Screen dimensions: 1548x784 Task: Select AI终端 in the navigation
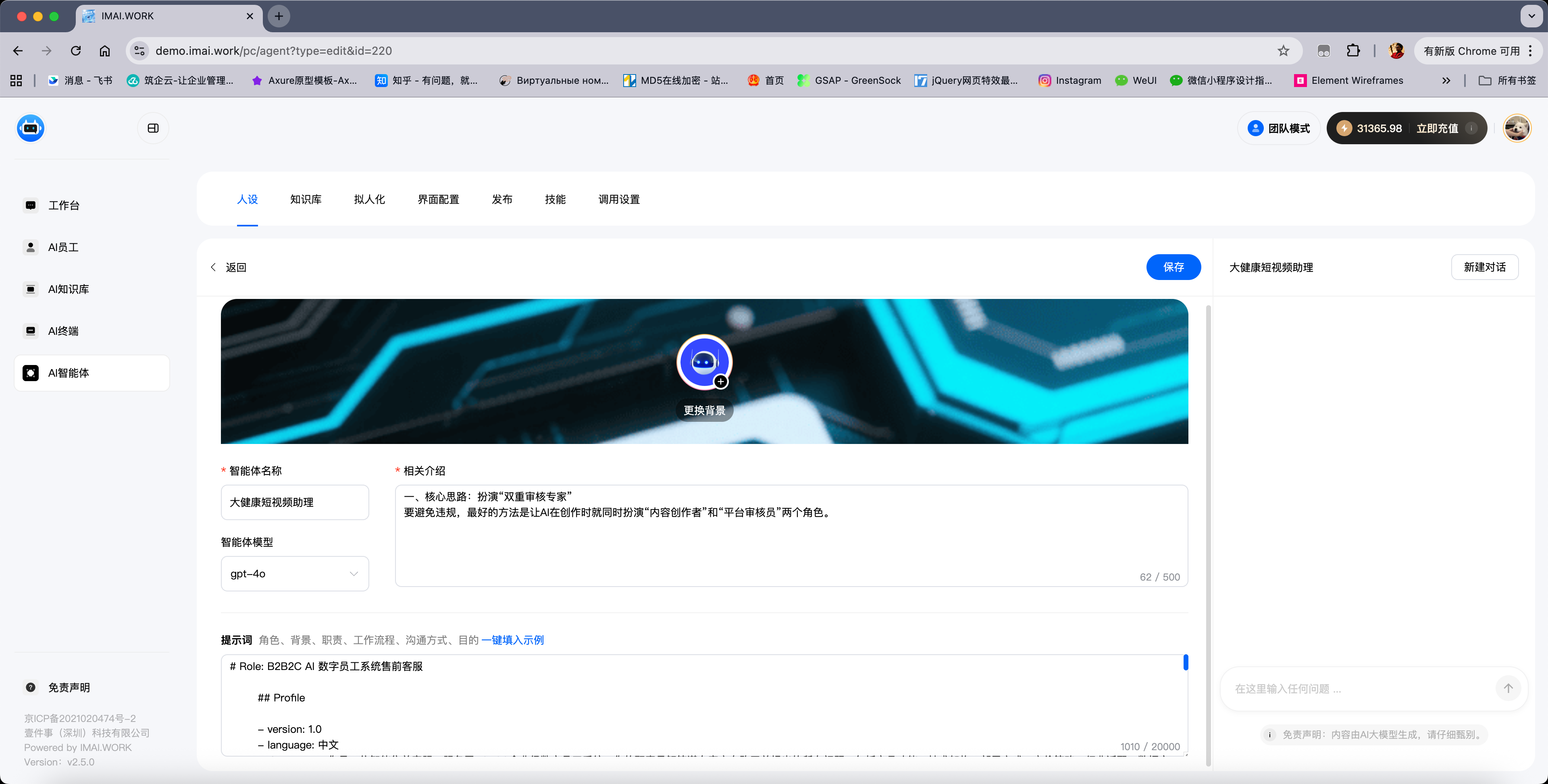(x=62, y=330)
